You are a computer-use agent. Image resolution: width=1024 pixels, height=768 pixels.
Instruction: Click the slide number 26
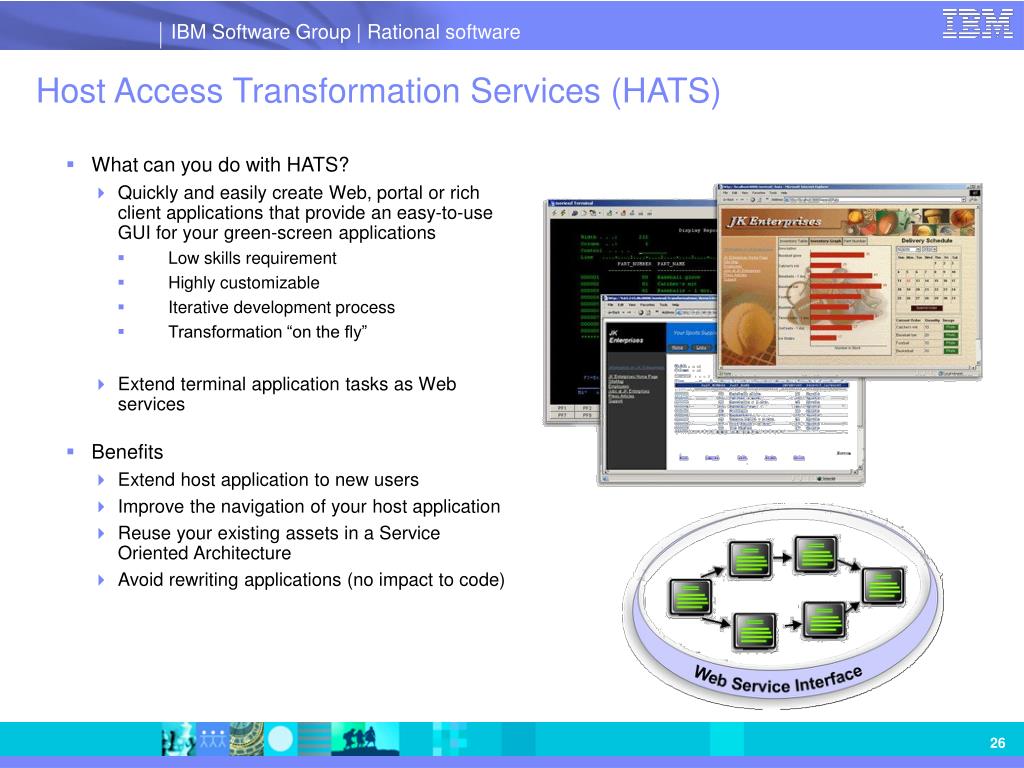coord(997,743)
